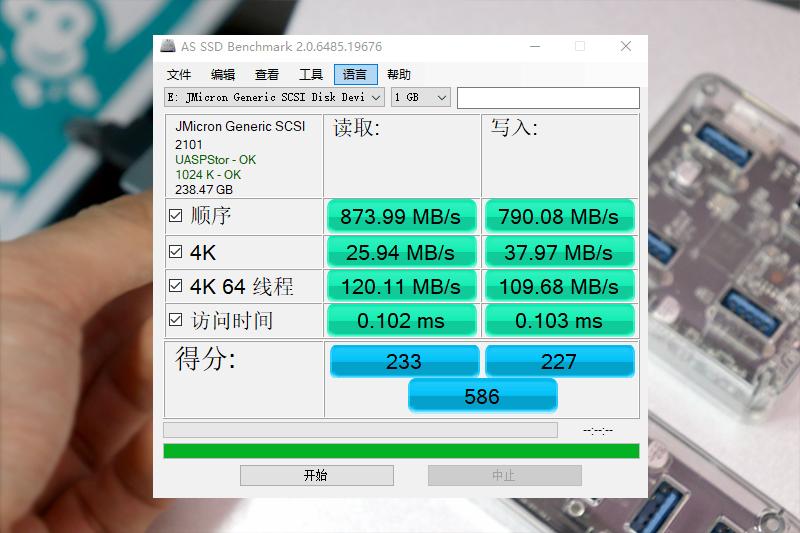Click the 2101 firmware version text
This screenshot has width=800, height=533.
(x=188, y=145)
